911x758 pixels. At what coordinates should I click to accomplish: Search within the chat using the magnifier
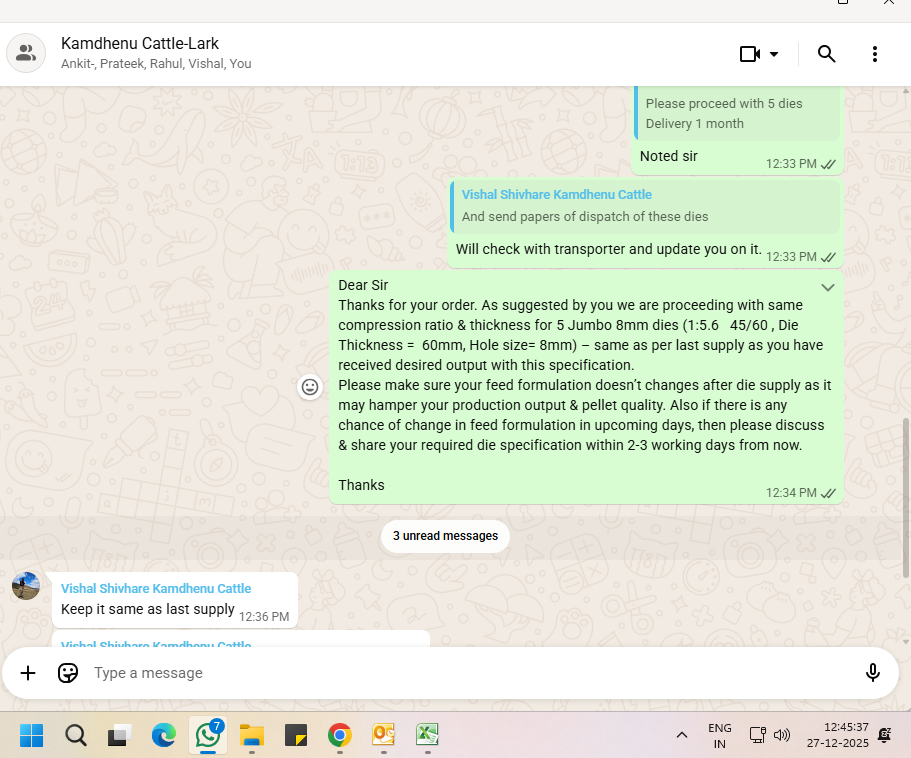click(x=826, y=54)
